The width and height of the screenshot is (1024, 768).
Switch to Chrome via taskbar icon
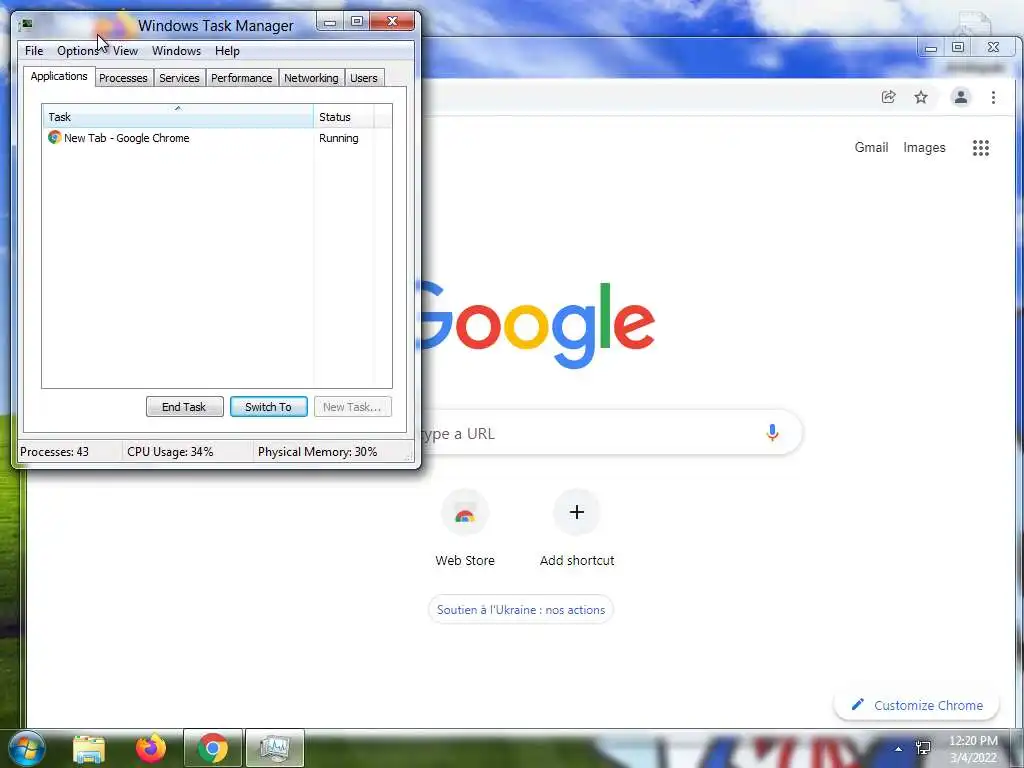[213, 748]
